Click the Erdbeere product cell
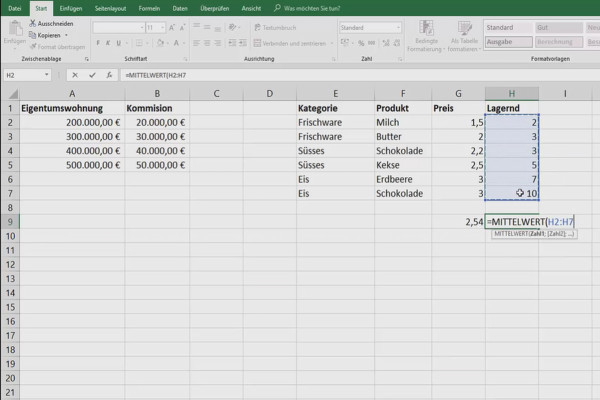This screenshot has height=400, width=600. 403,179
